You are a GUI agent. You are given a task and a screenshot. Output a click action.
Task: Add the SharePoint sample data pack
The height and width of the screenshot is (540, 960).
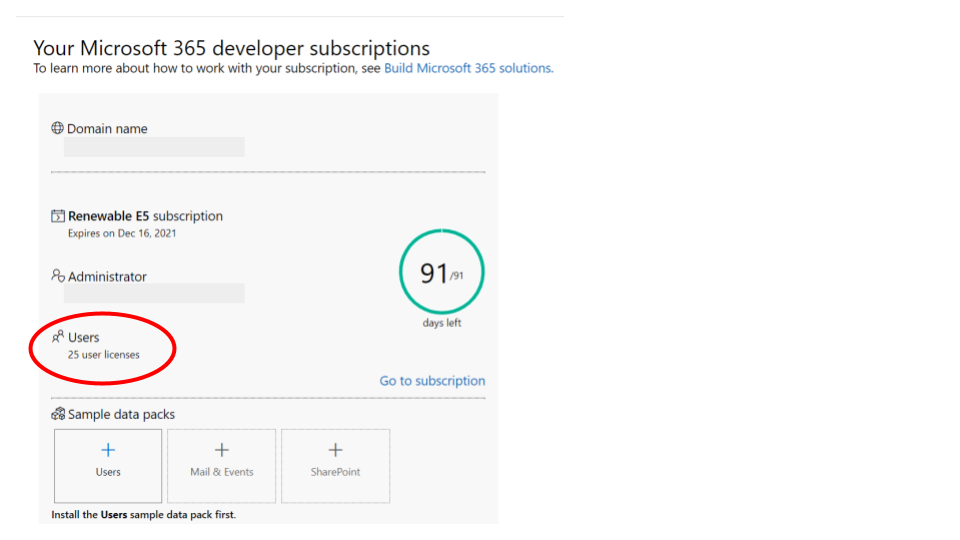(x=336, y=466)
